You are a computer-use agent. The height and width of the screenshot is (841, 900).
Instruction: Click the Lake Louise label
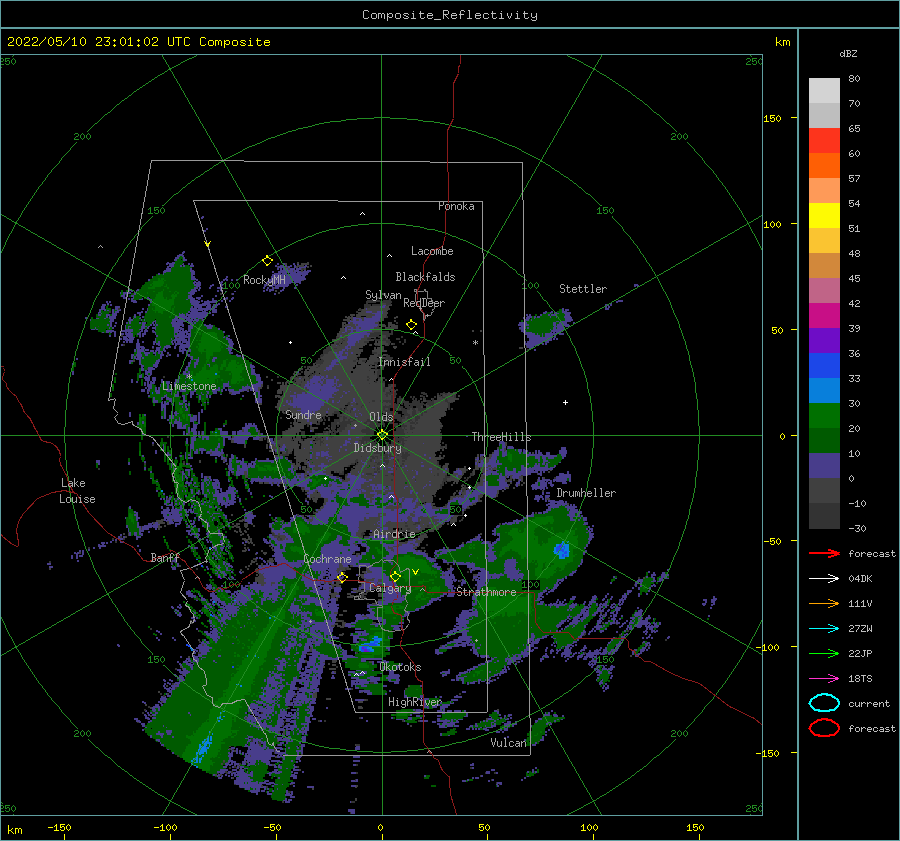77,491
